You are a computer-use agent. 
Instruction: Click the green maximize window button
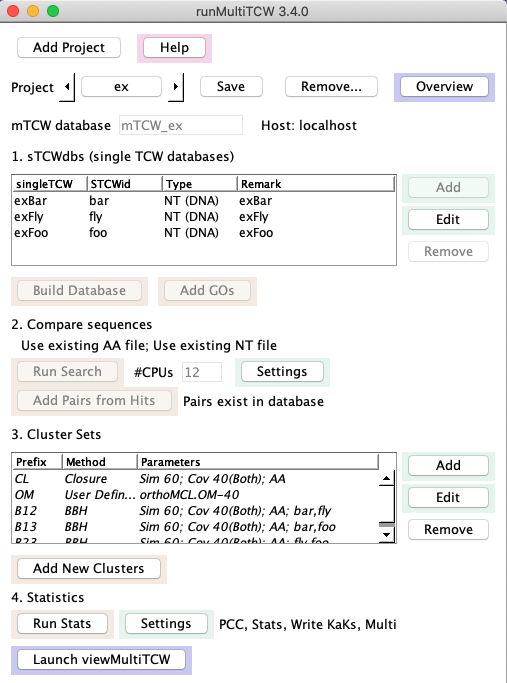53,11
